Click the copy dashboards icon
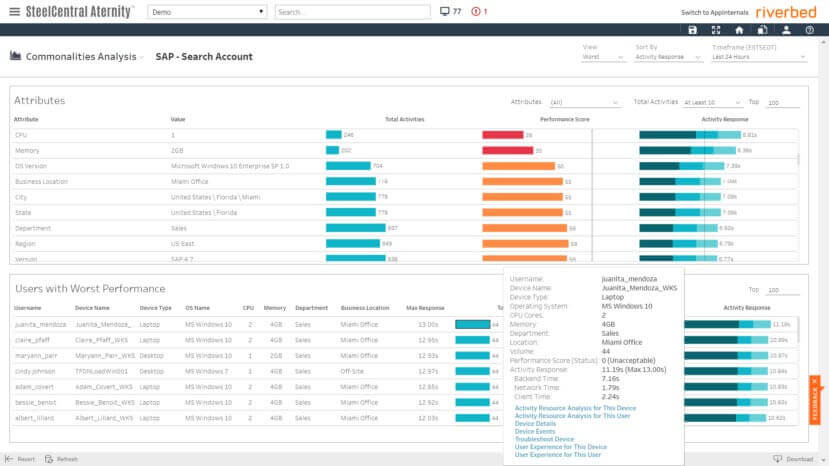829x466 pixels. click(x=762, y=30)
